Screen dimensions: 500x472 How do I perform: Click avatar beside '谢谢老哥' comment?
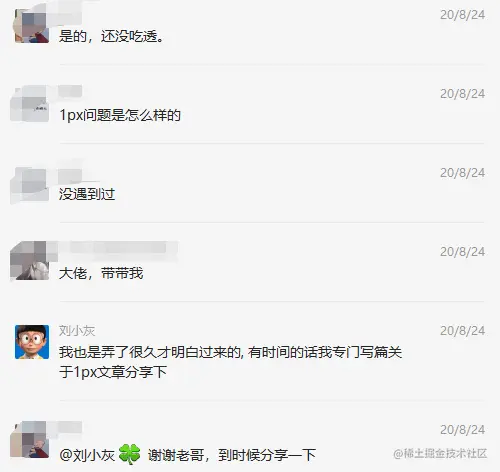coord(31,439)
